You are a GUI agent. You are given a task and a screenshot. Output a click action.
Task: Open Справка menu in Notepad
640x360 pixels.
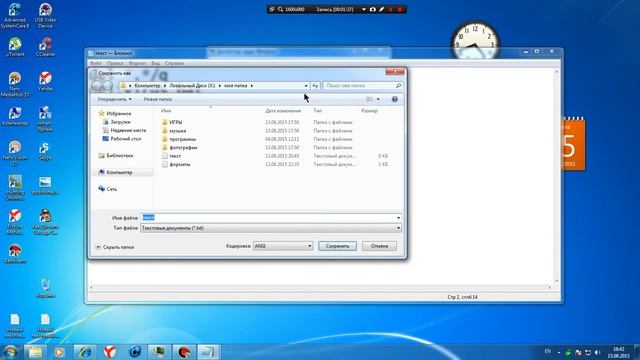click(174, 63)
